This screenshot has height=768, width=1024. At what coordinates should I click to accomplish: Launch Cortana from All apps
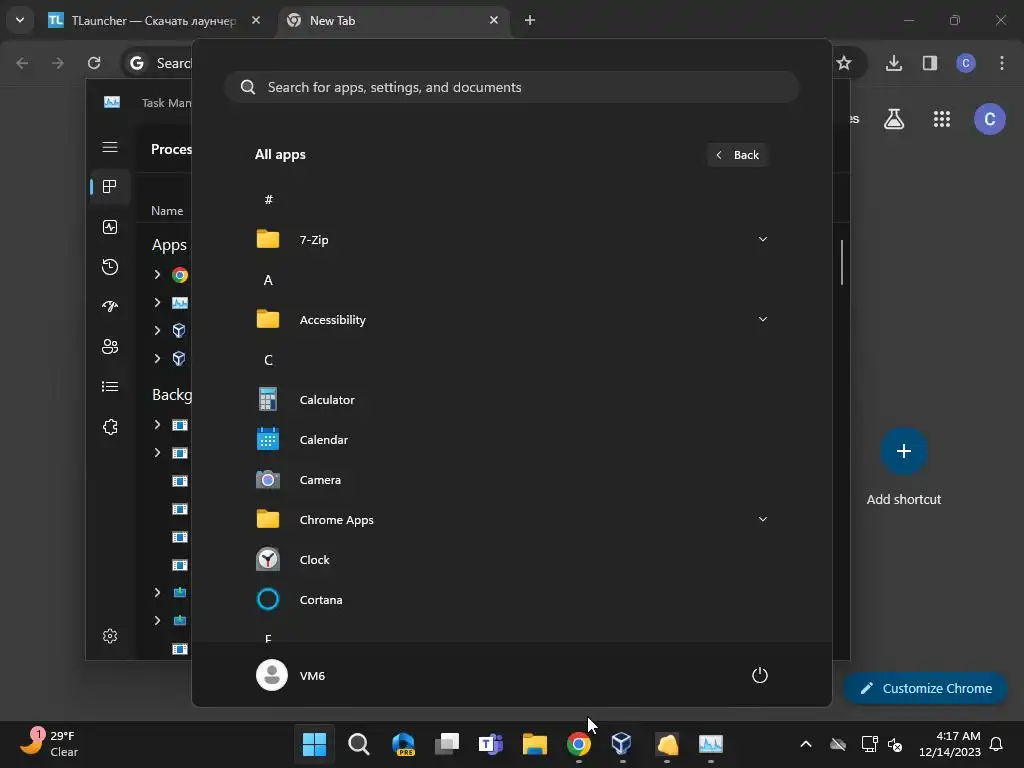pyautogui.click(x=511, y=600)
